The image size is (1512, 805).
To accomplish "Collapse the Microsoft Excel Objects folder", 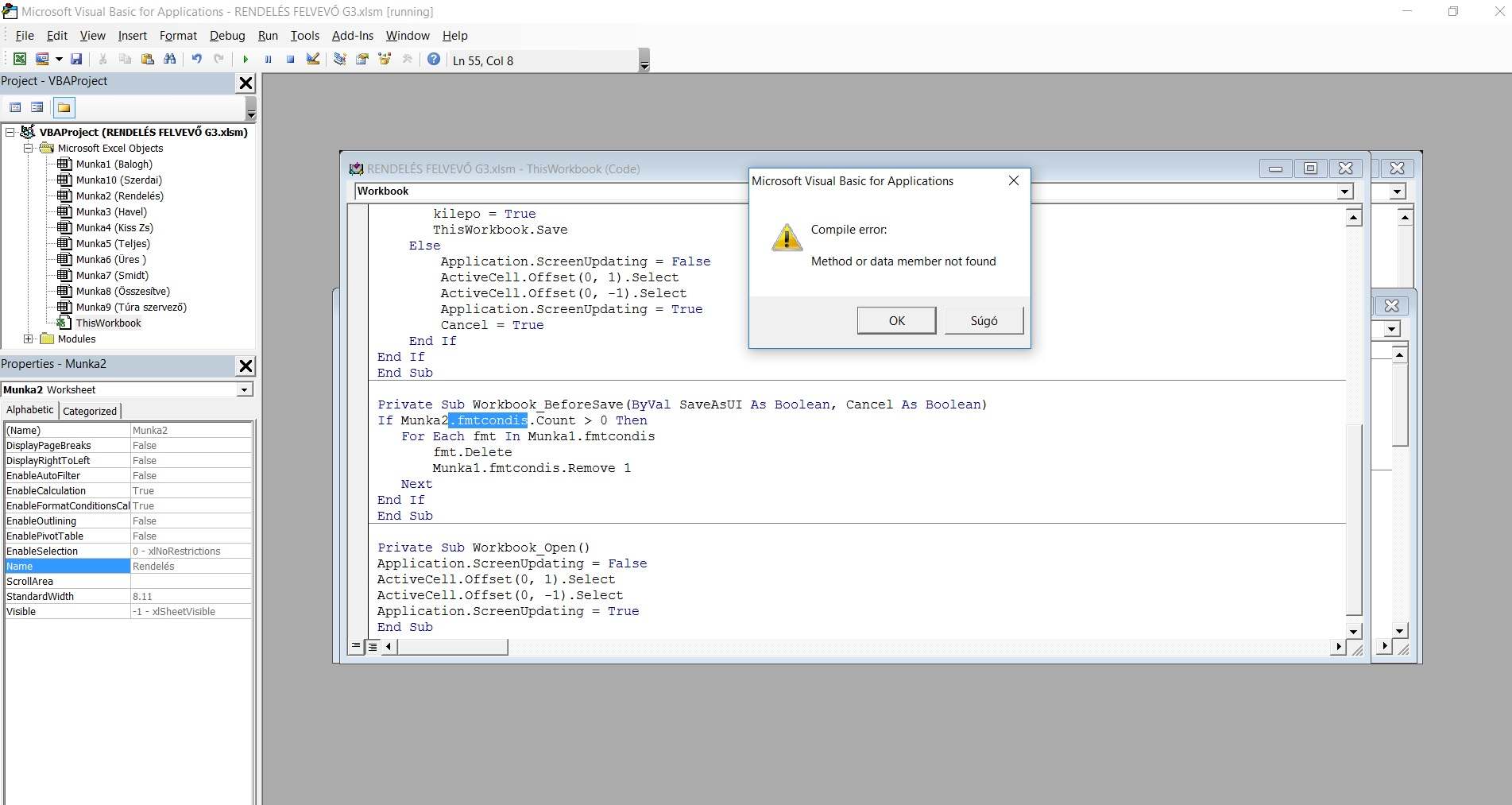I will (28, 148).
